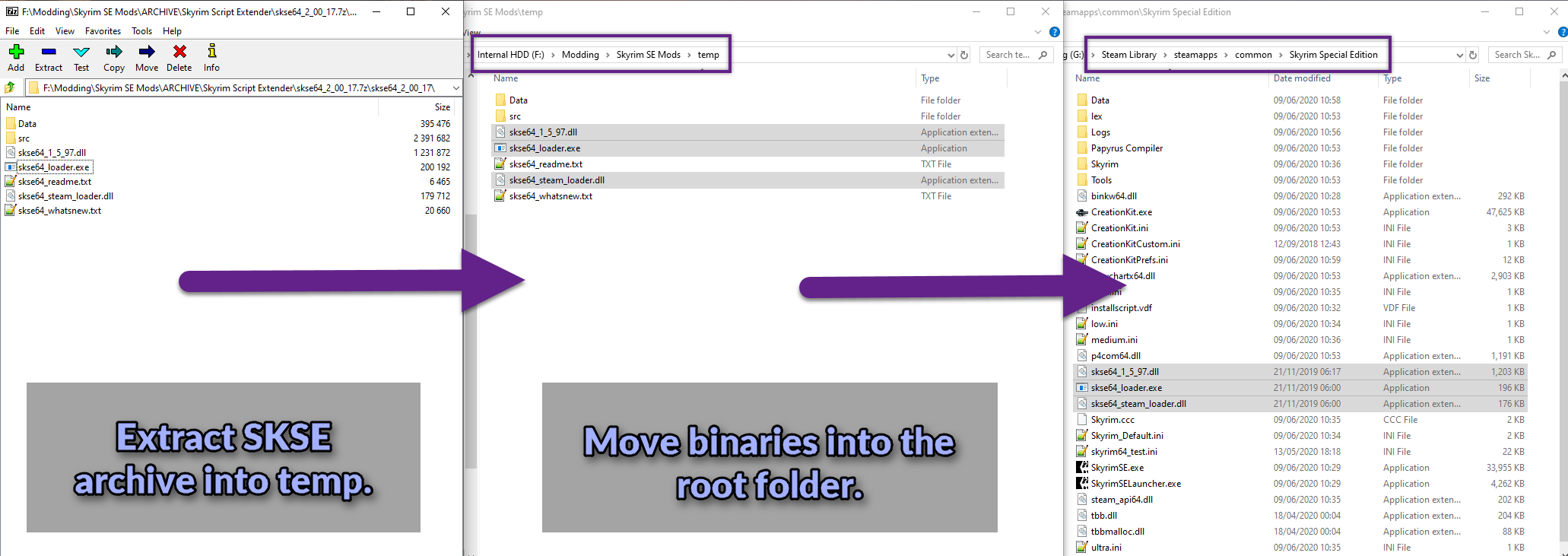Expand address history dropdown in temp window
This screenshot has width=1568, height=556.
[951, 55]
